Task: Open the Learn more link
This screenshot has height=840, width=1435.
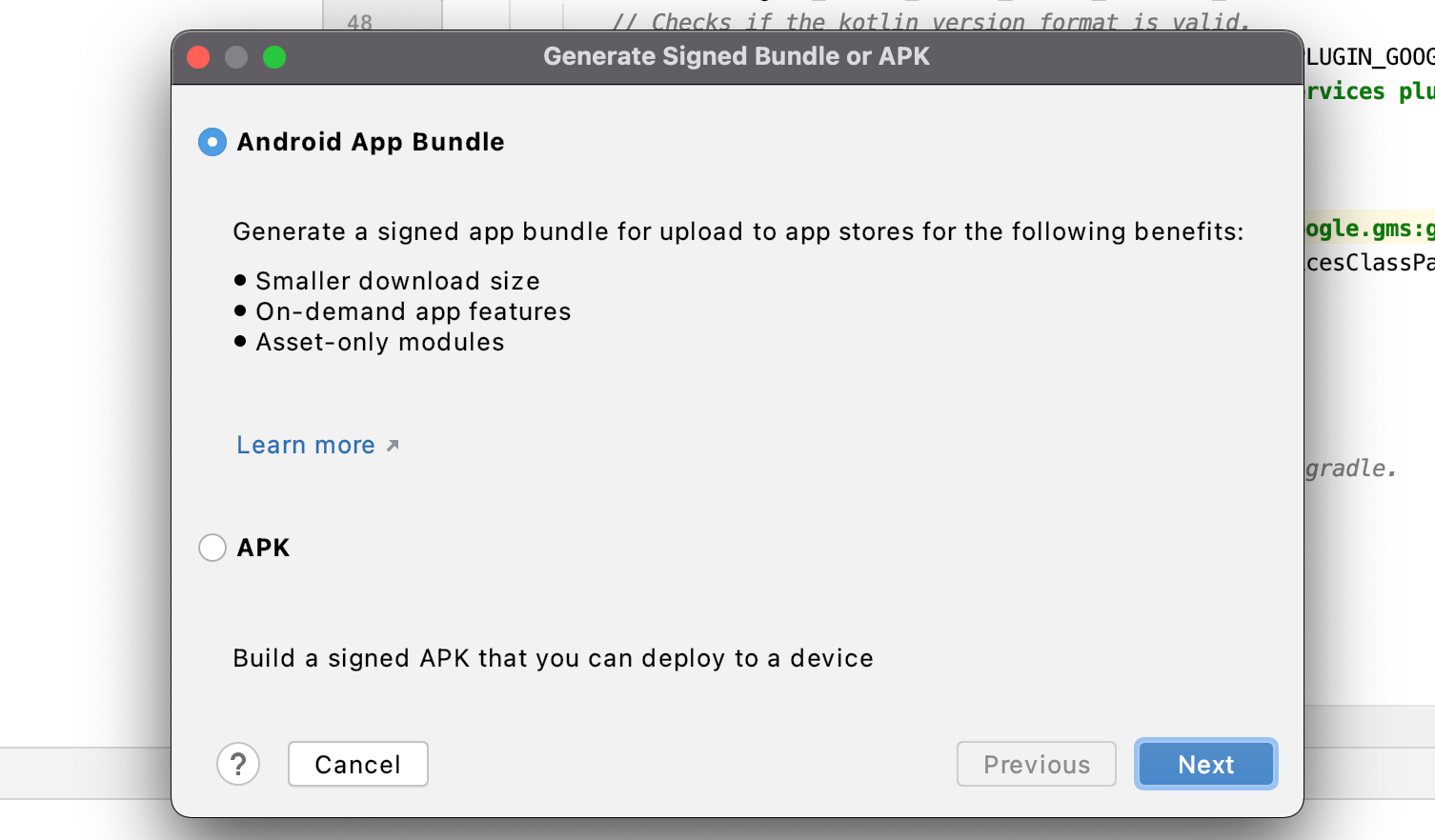Action: tap(306, 445)
